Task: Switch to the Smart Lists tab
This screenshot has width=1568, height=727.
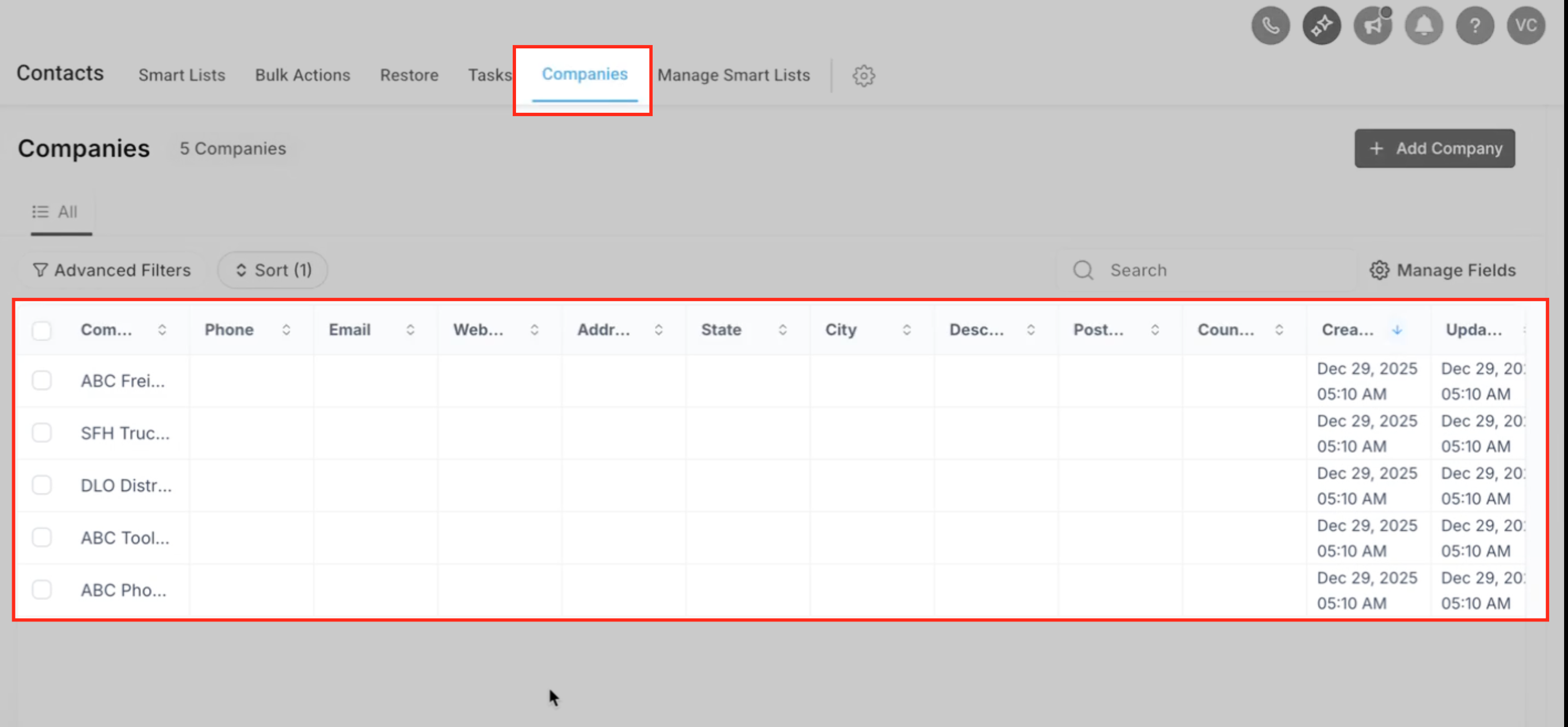Action: pos(181,76)
